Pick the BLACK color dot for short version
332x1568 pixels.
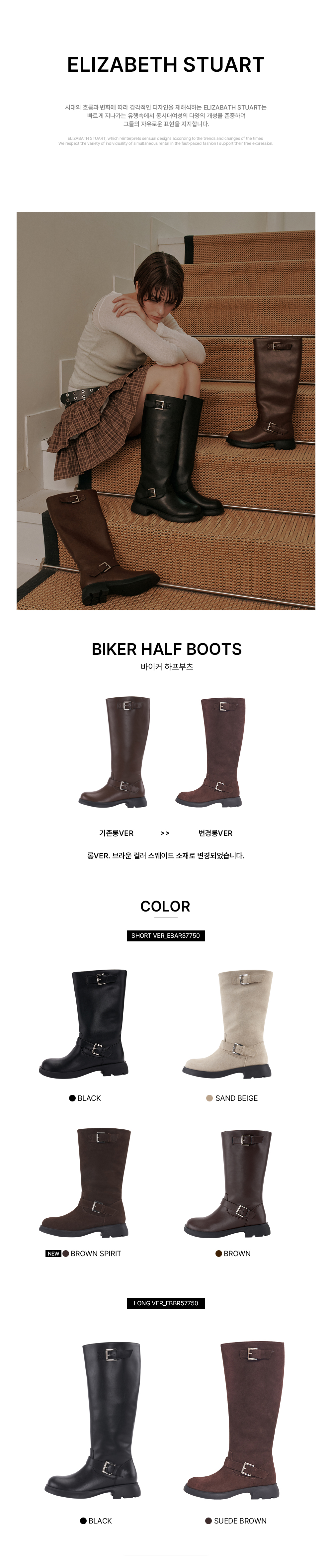[72, 1098]
